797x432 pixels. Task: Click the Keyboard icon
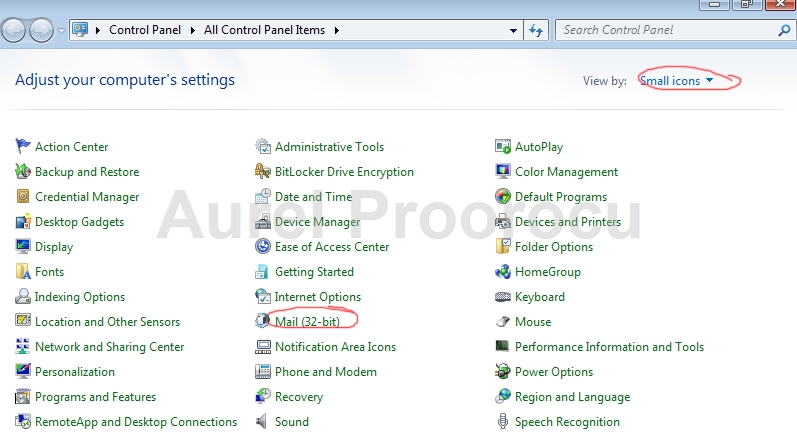[503, 296]
